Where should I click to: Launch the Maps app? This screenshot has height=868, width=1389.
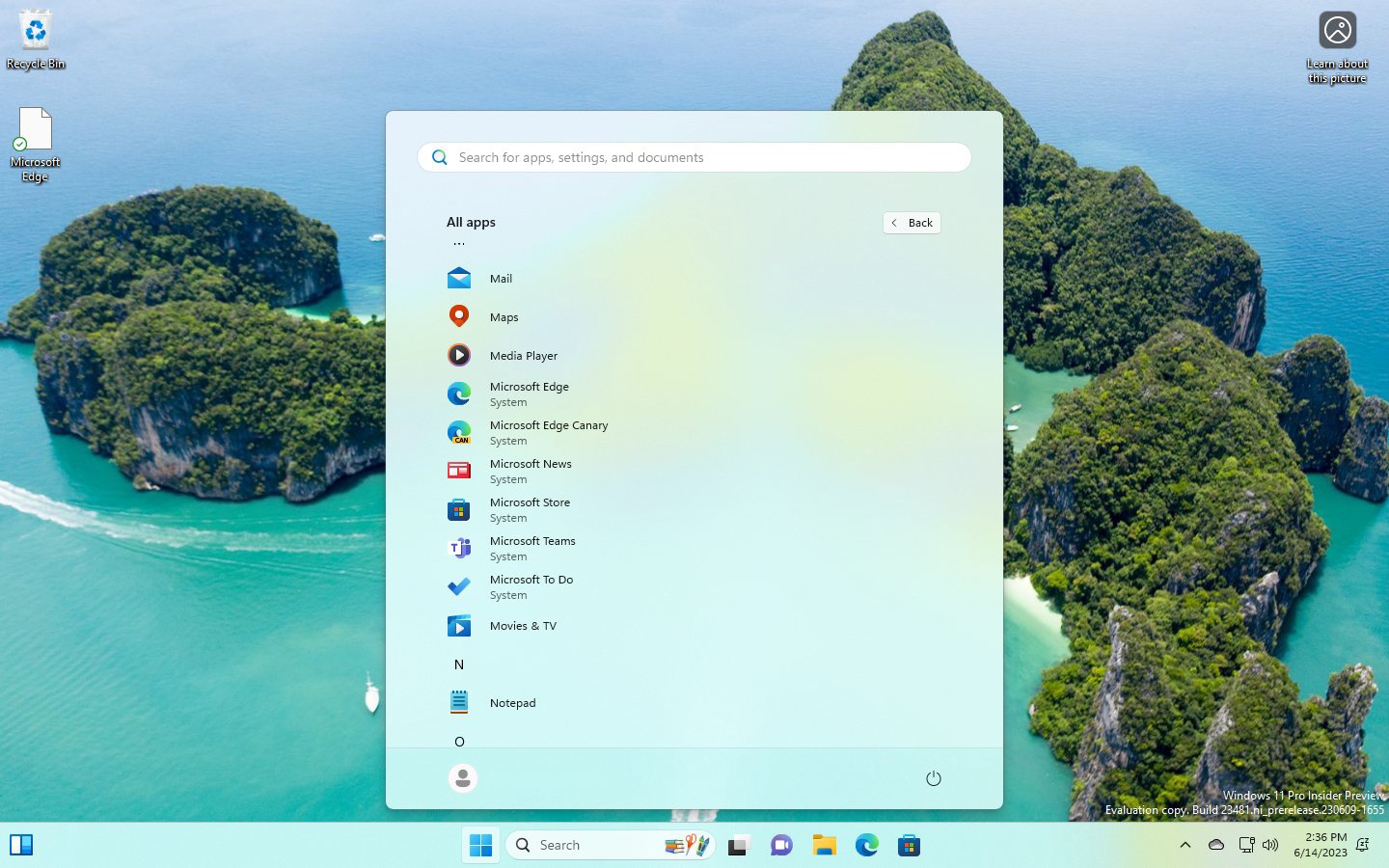coord(504,316)
